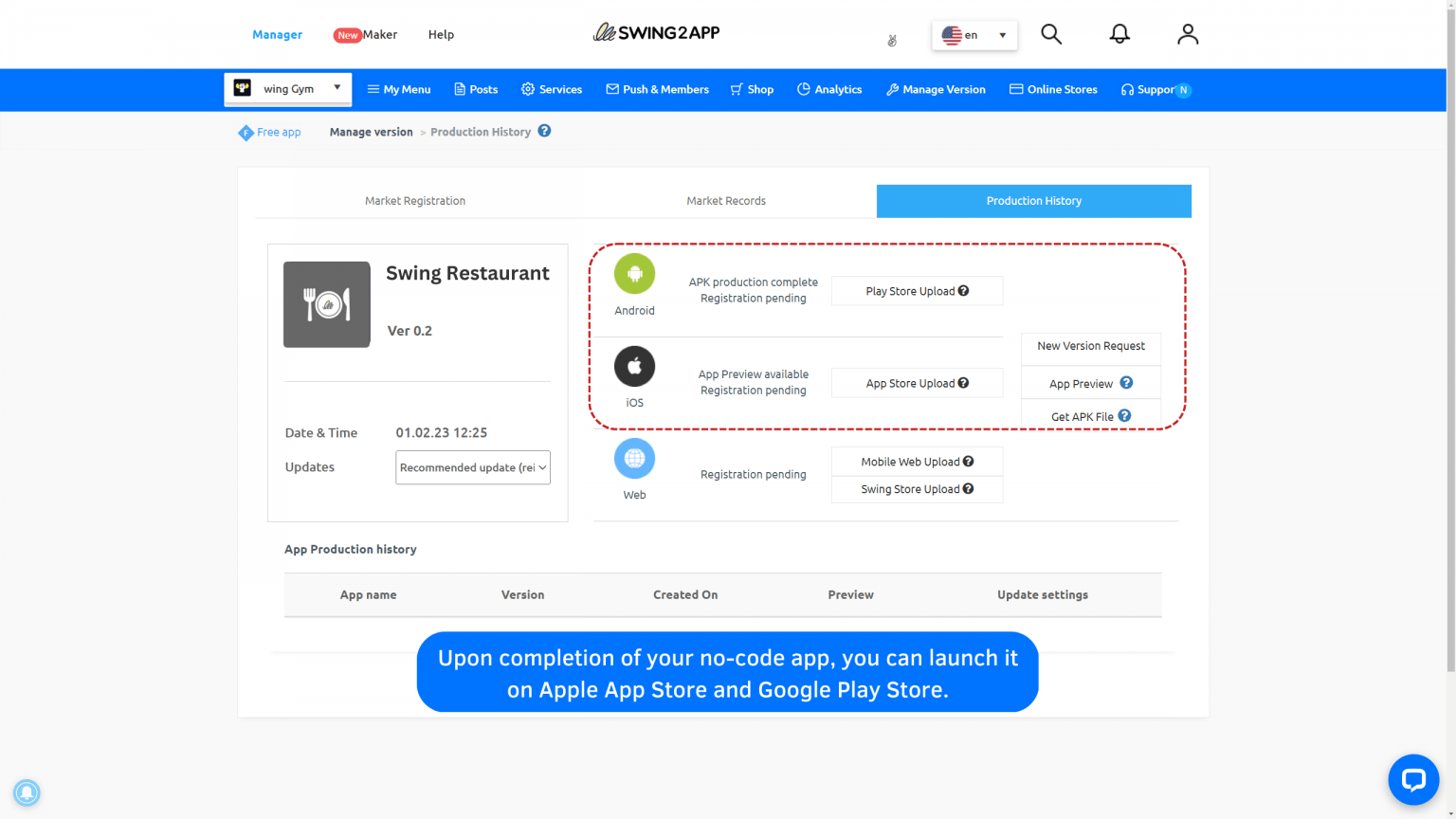1456x819 pixels.
Task: Click the iOS Apple icon
Action: (x=634, y=366)
